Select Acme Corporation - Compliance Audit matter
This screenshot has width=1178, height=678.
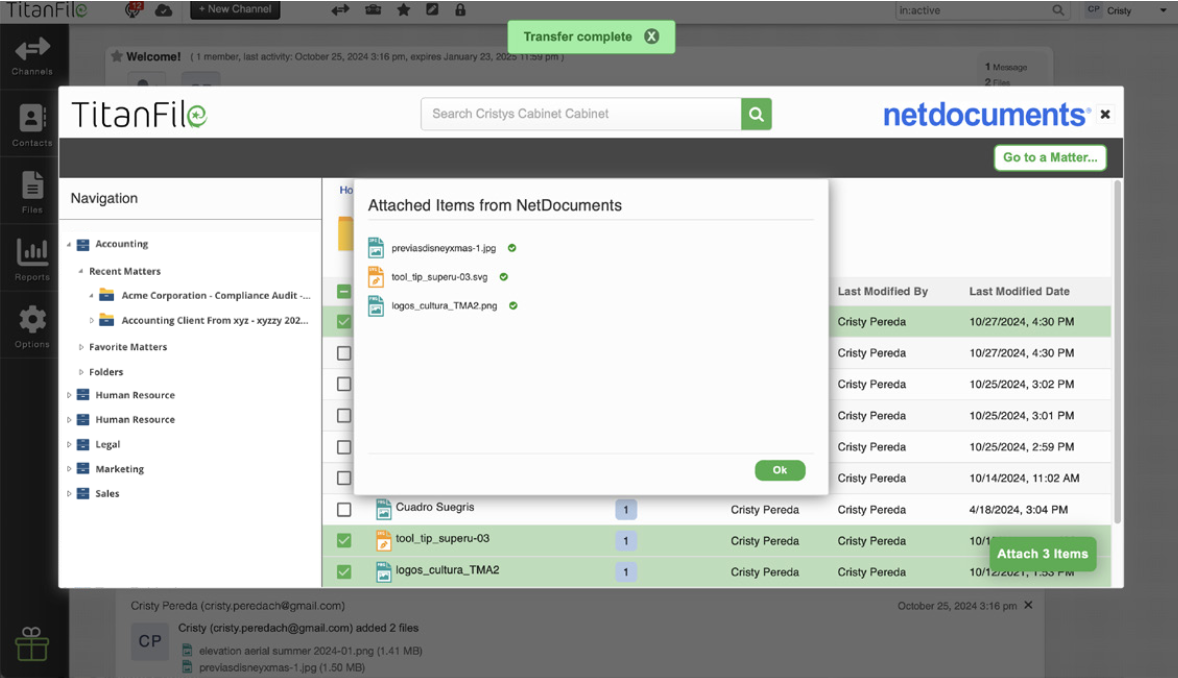click(216, 296)
